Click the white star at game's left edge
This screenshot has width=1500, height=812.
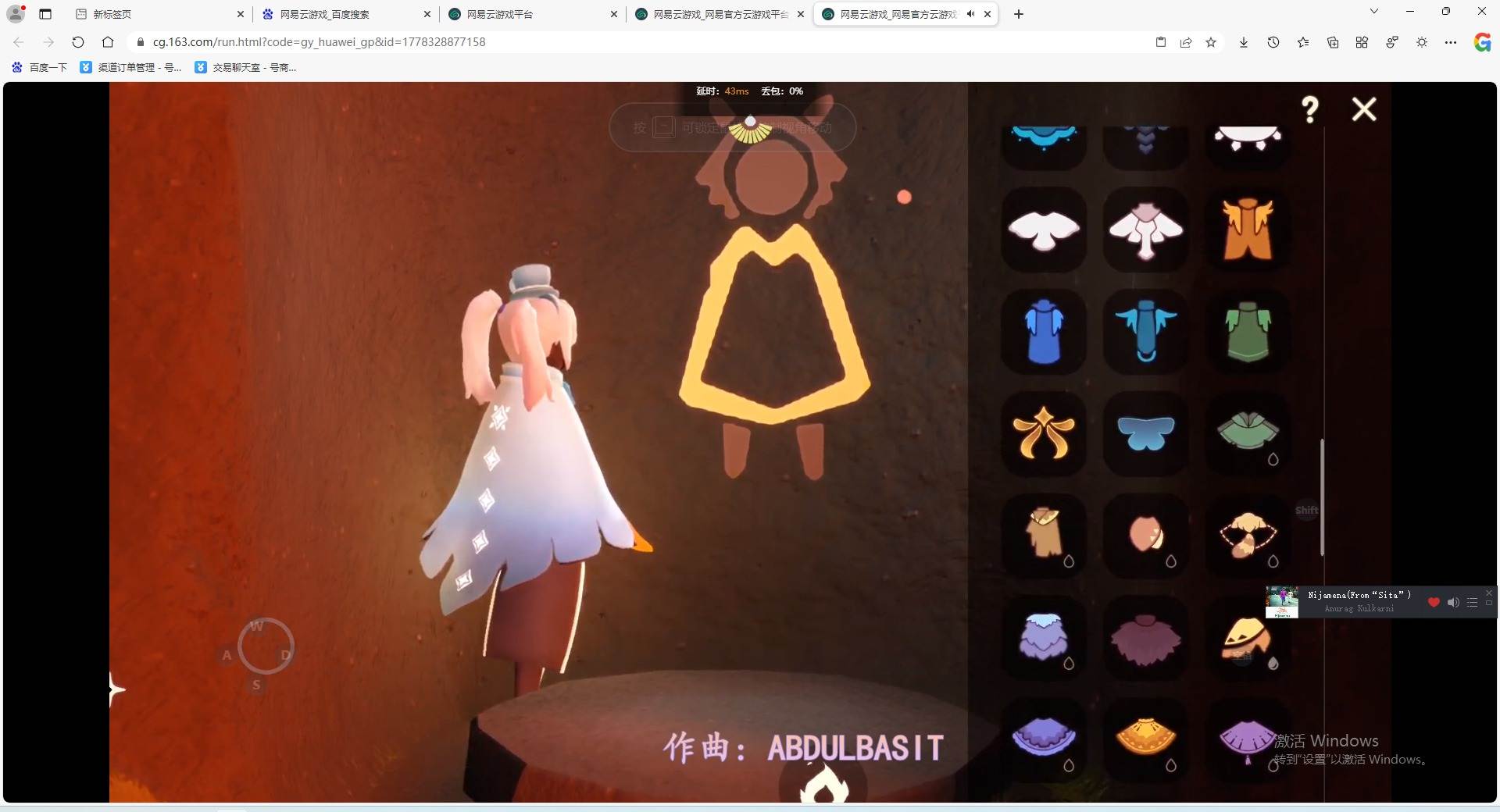point(116,689)
